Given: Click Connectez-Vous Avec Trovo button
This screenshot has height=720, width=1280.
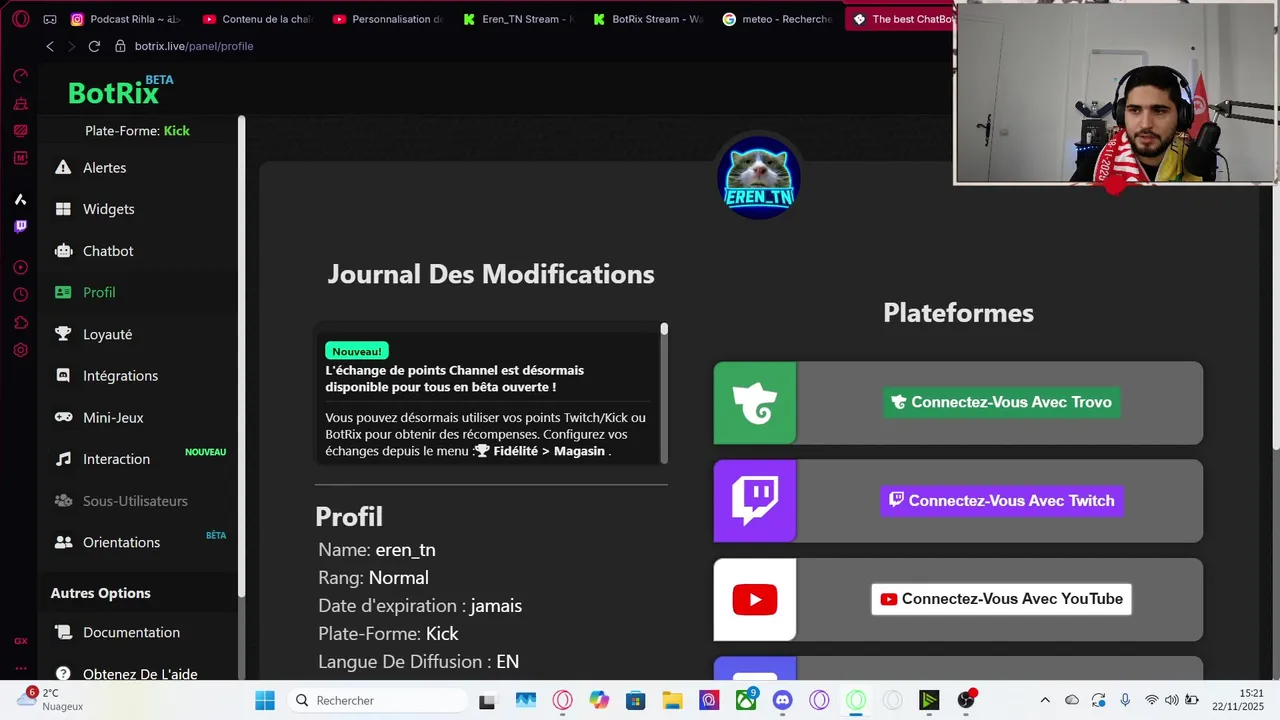Looking at the screenshot, I should 1001,402.
